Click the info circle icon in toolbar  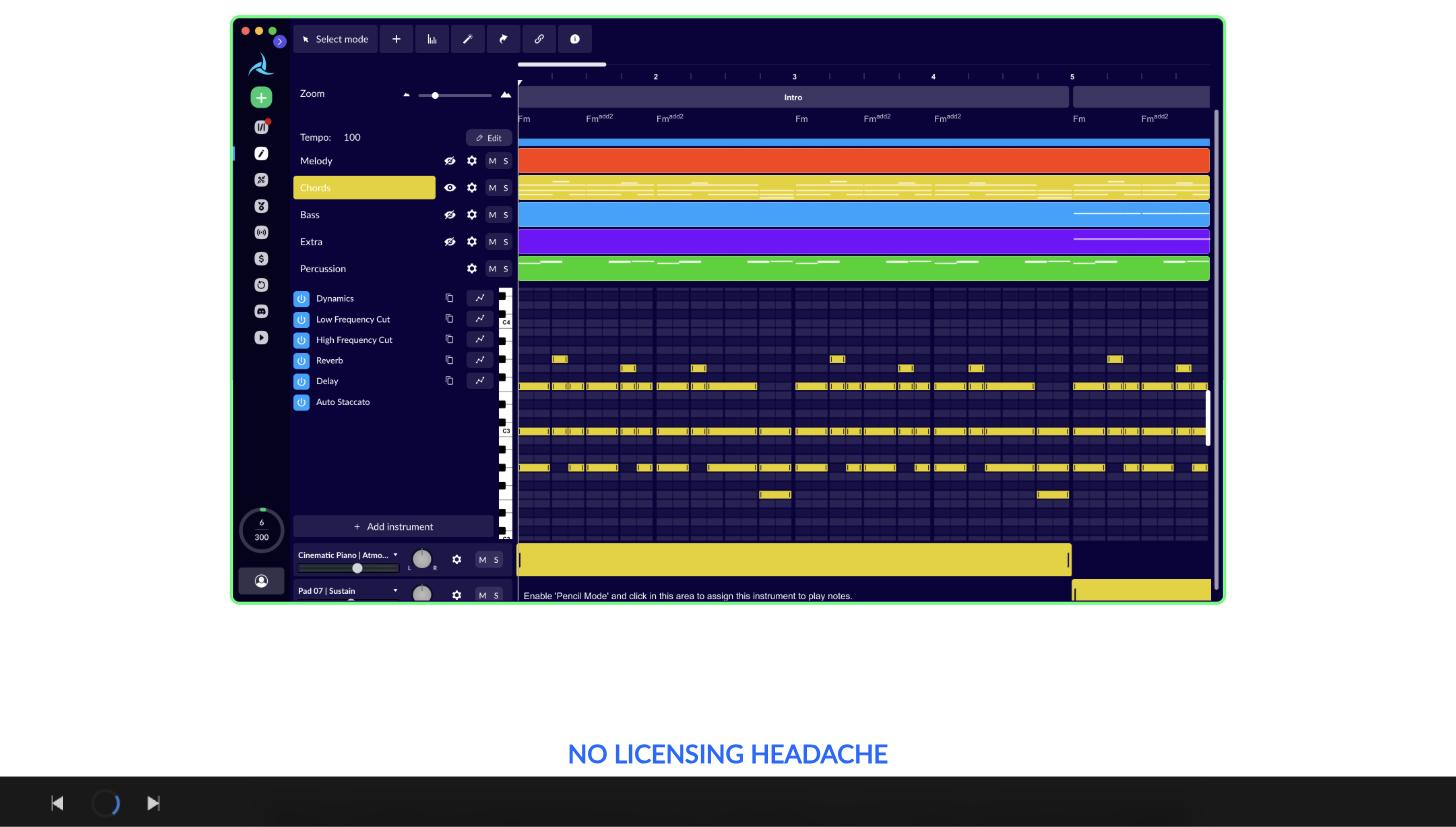pos(575,39)
